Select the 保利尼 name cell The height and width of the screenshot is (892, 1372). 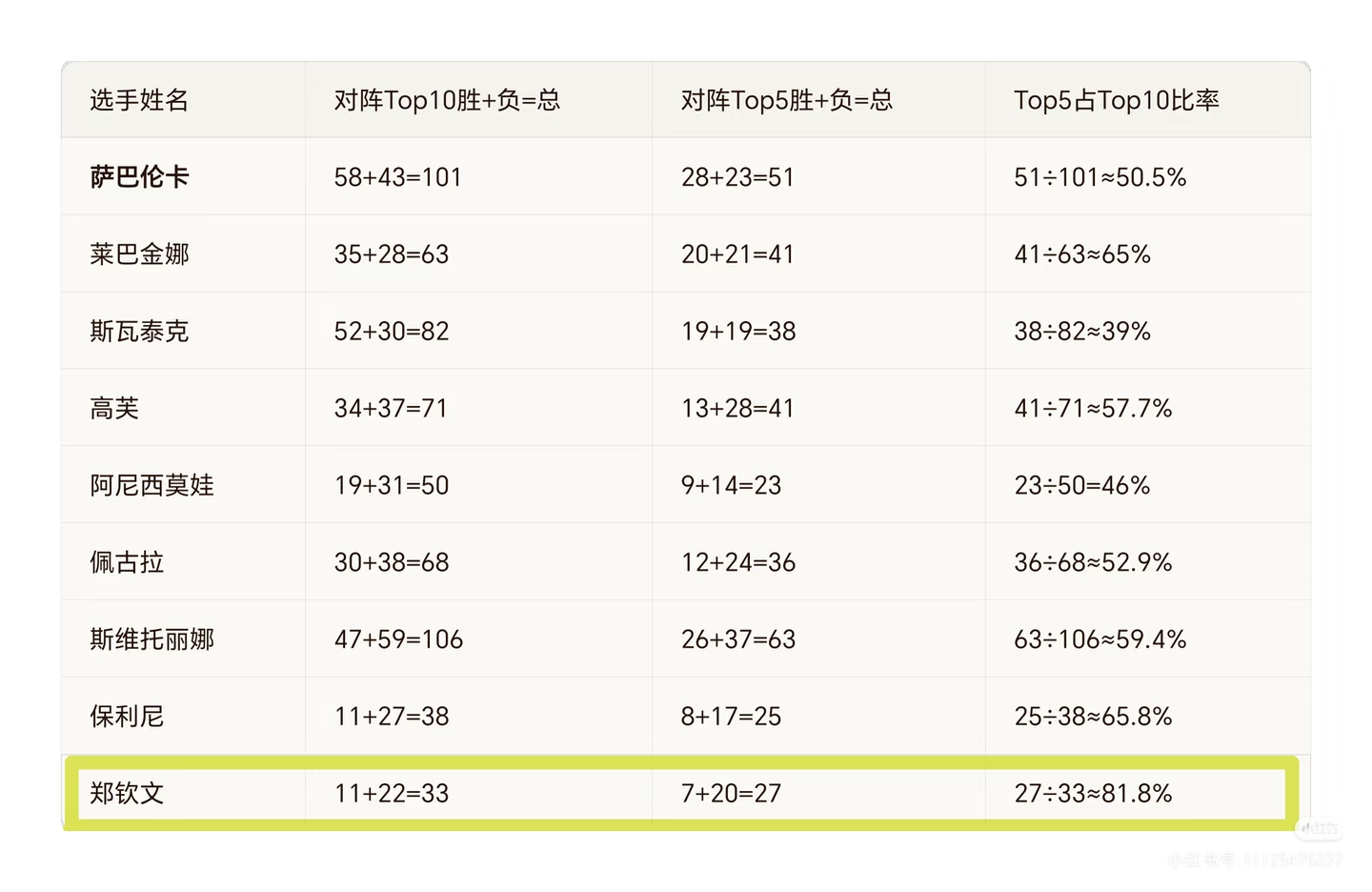point(127,717)
